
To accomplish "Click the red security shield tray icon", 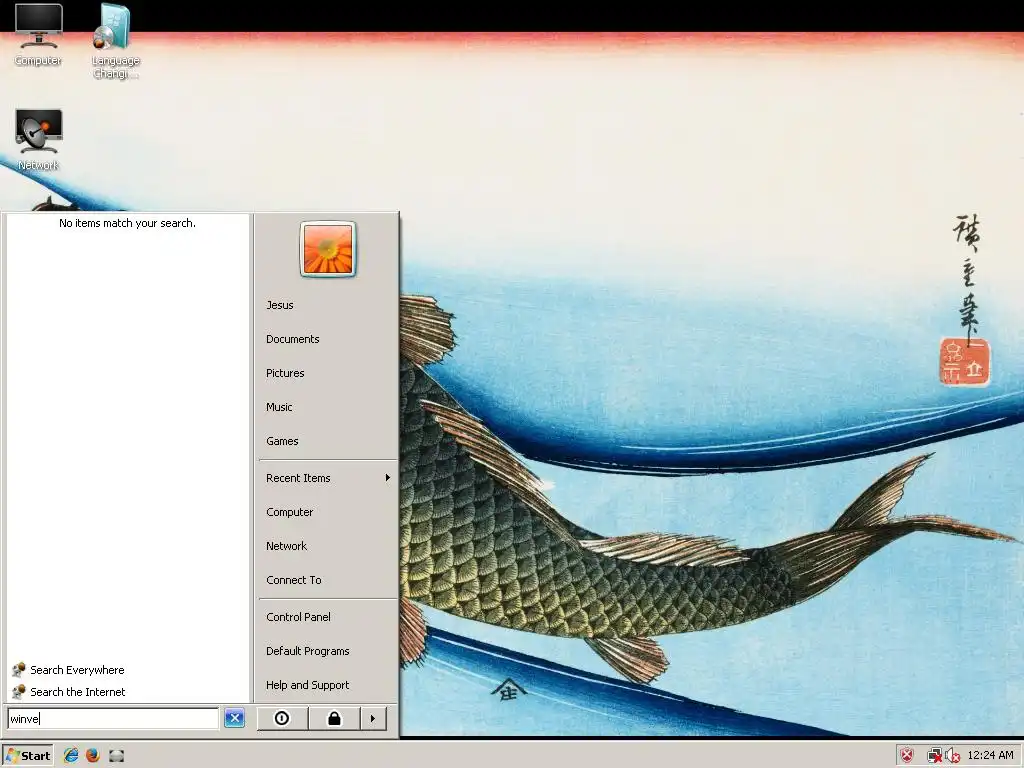I will point(907,756).
